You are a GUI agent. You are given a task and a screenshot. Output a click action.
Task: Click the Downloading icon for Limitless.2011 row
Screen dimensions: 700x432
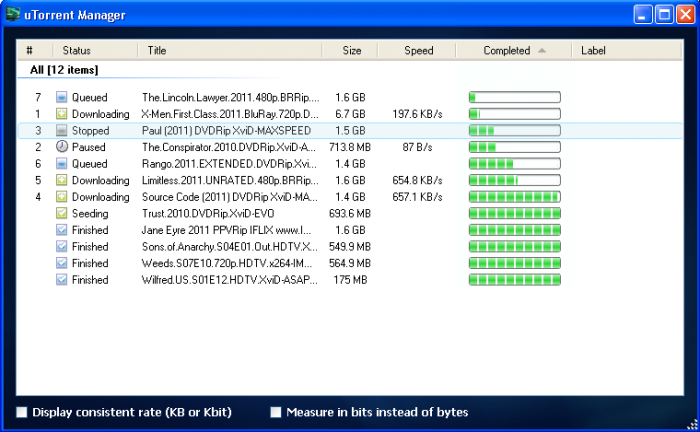pyautogui.click(x=62, y=180)
